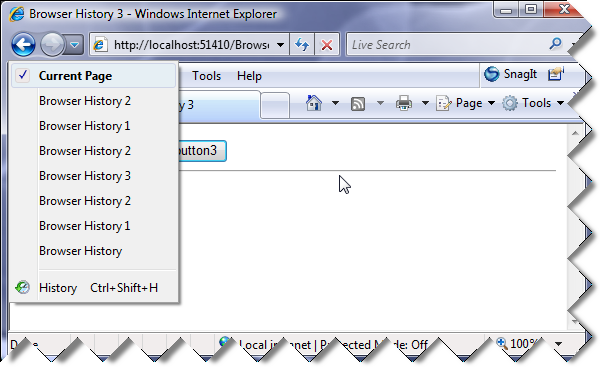Expand the Home button dropdown arrow

tap(335, 103)
